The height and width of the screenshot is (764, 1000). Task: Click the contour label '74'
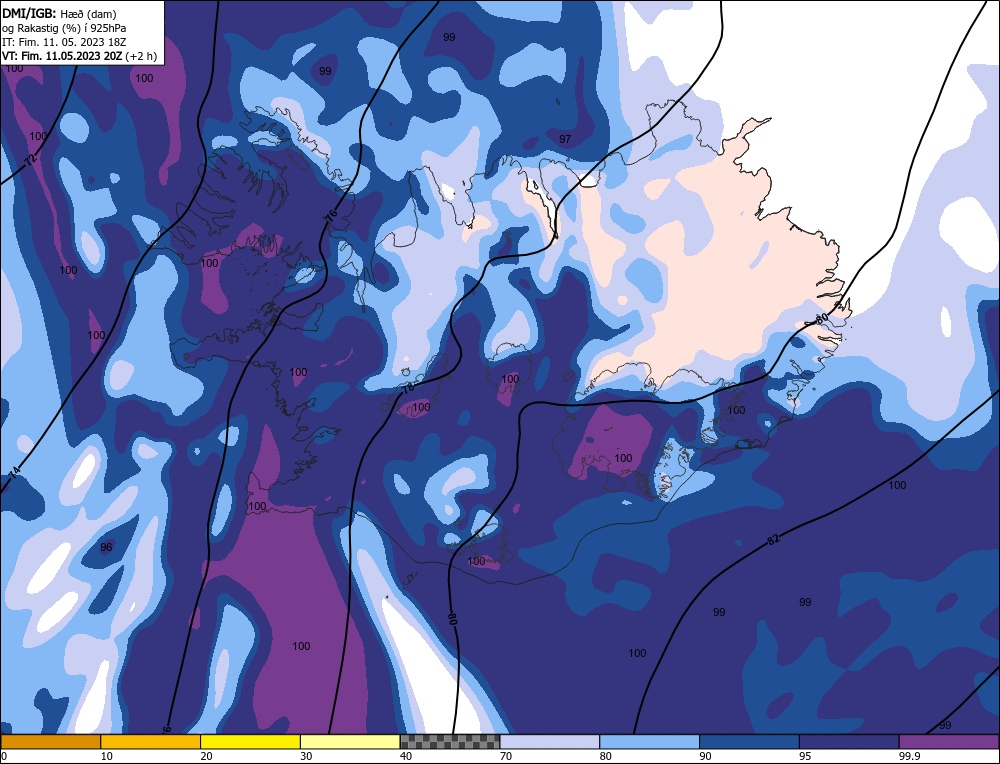click(x=15, y=473)
